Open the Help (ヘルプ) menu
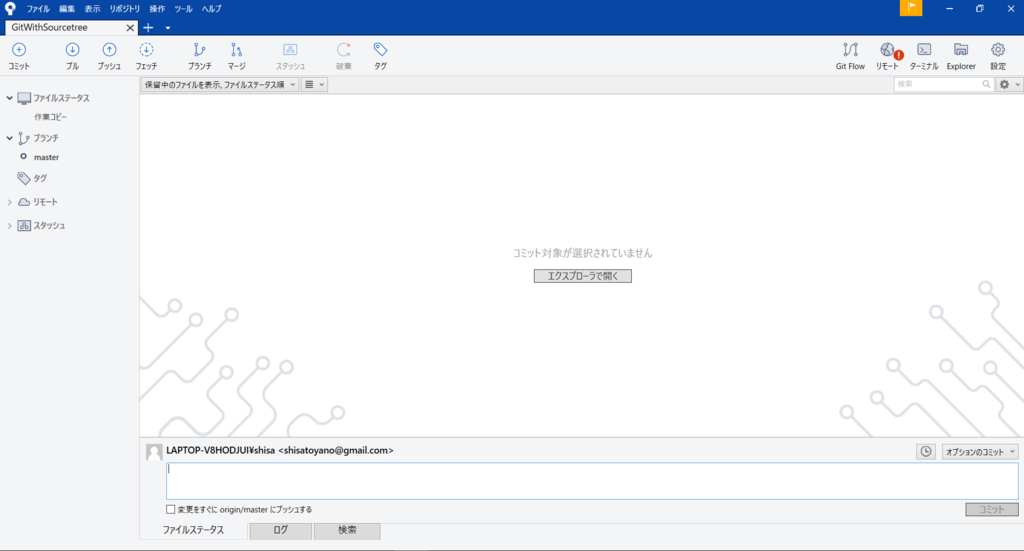Screen dimensions: 1024x551 [212, 8]
